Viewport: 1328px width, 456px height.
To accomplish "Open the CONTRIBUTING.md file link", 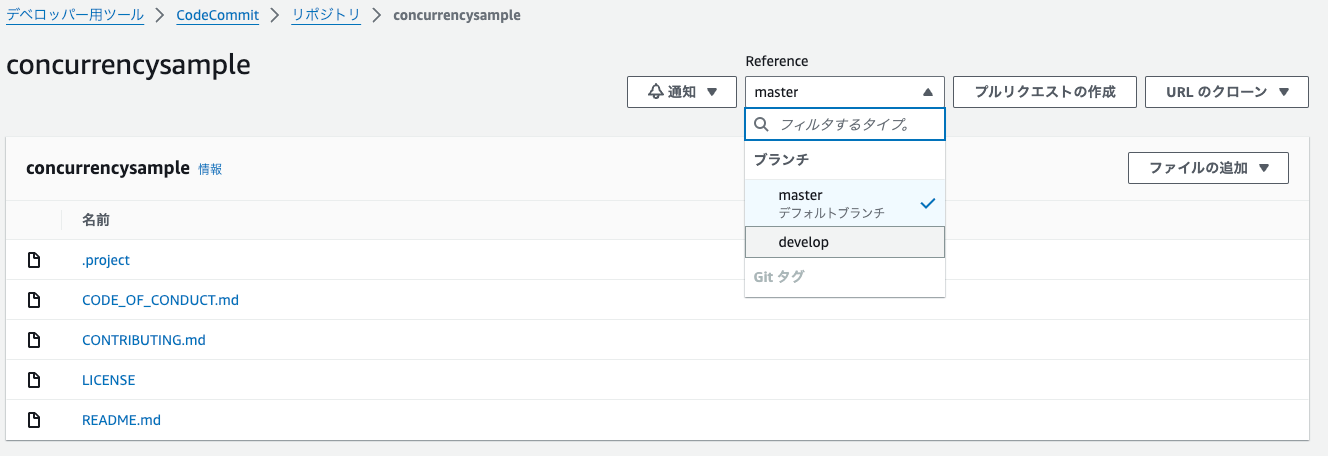I will (x=144, y=340).
